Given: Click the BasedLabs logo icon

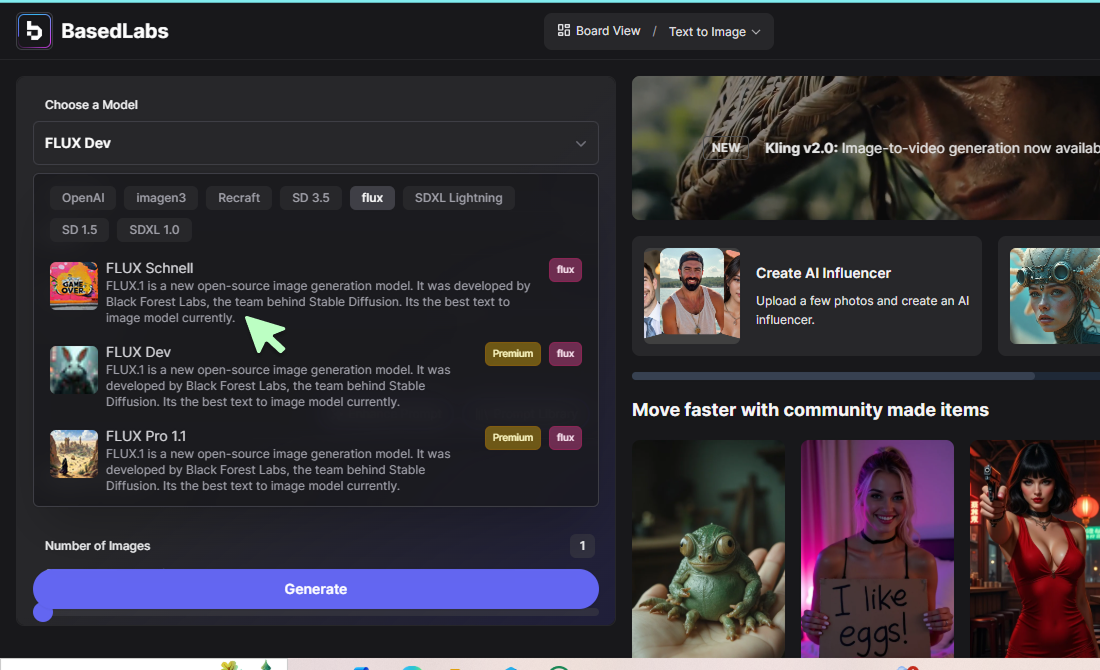Looking at the screenshot, I should [x=34, y=31].
